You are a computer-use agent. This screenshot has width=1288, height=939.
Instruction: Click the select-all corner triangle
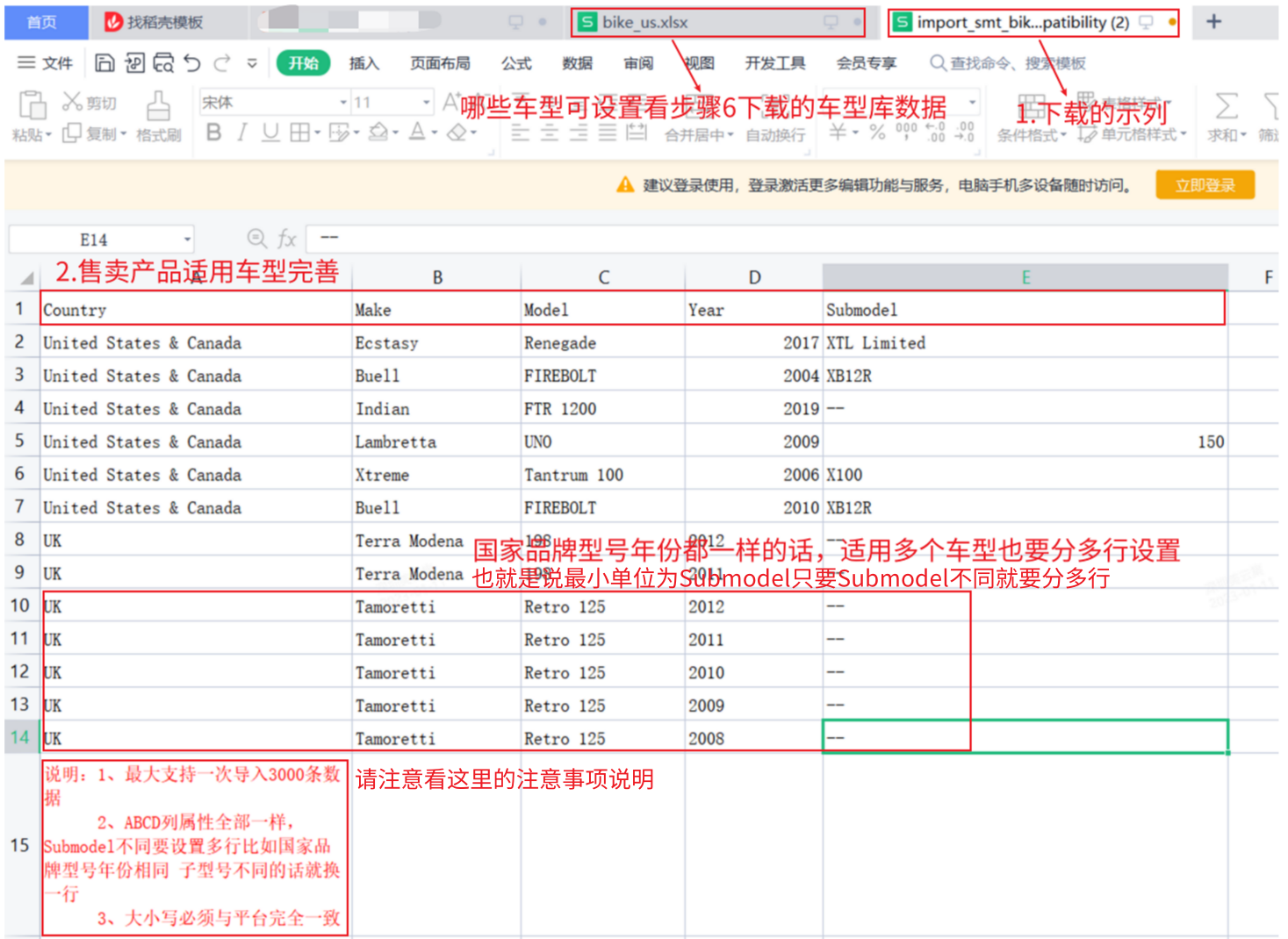click(x=25, y=278)
